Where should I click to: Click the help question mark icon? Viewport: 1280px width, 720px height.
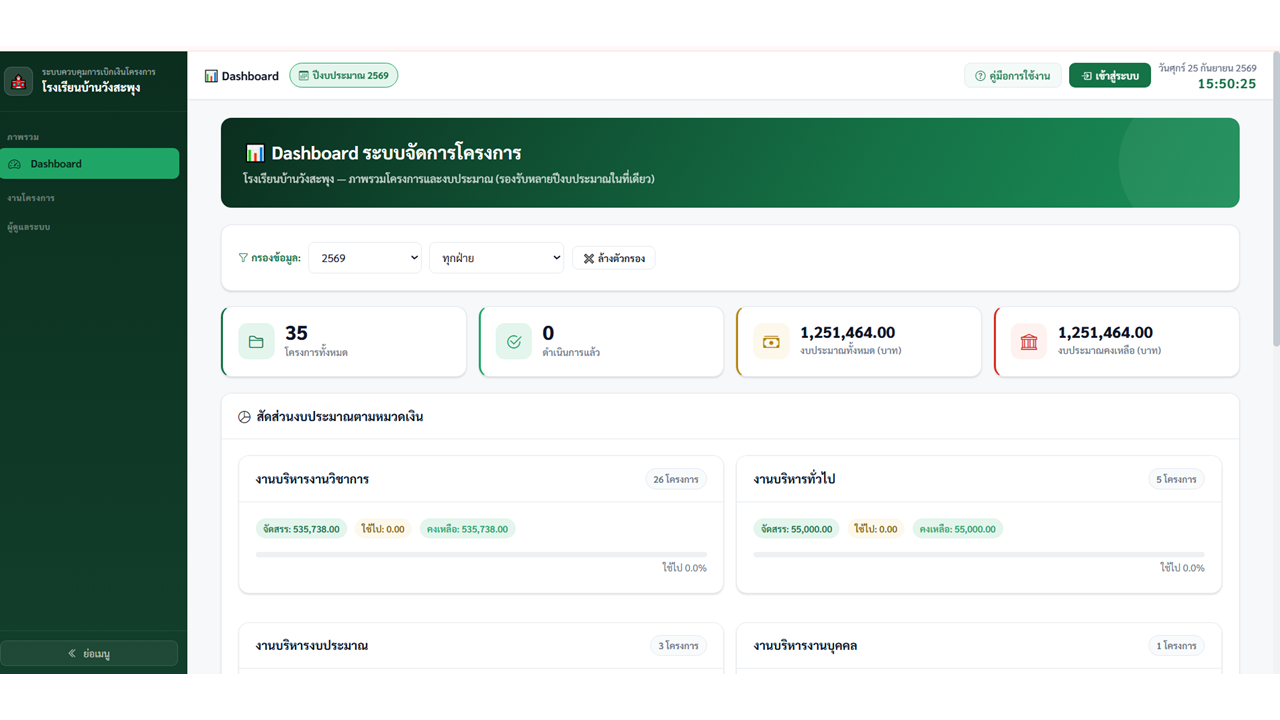[x=980, y=76]
